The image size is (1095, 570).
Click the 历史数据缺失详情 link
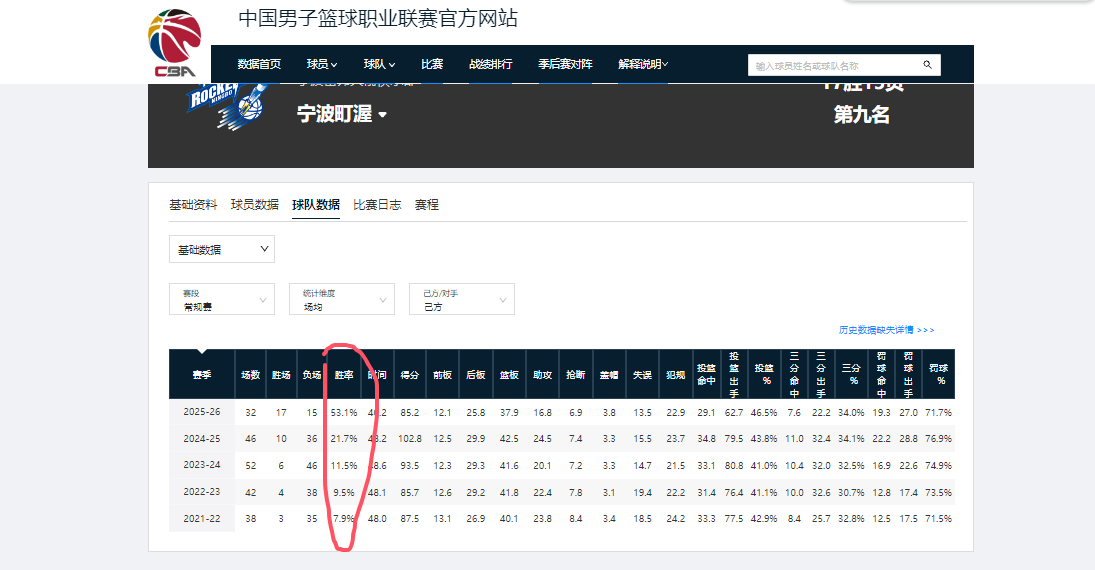[886, 330]
